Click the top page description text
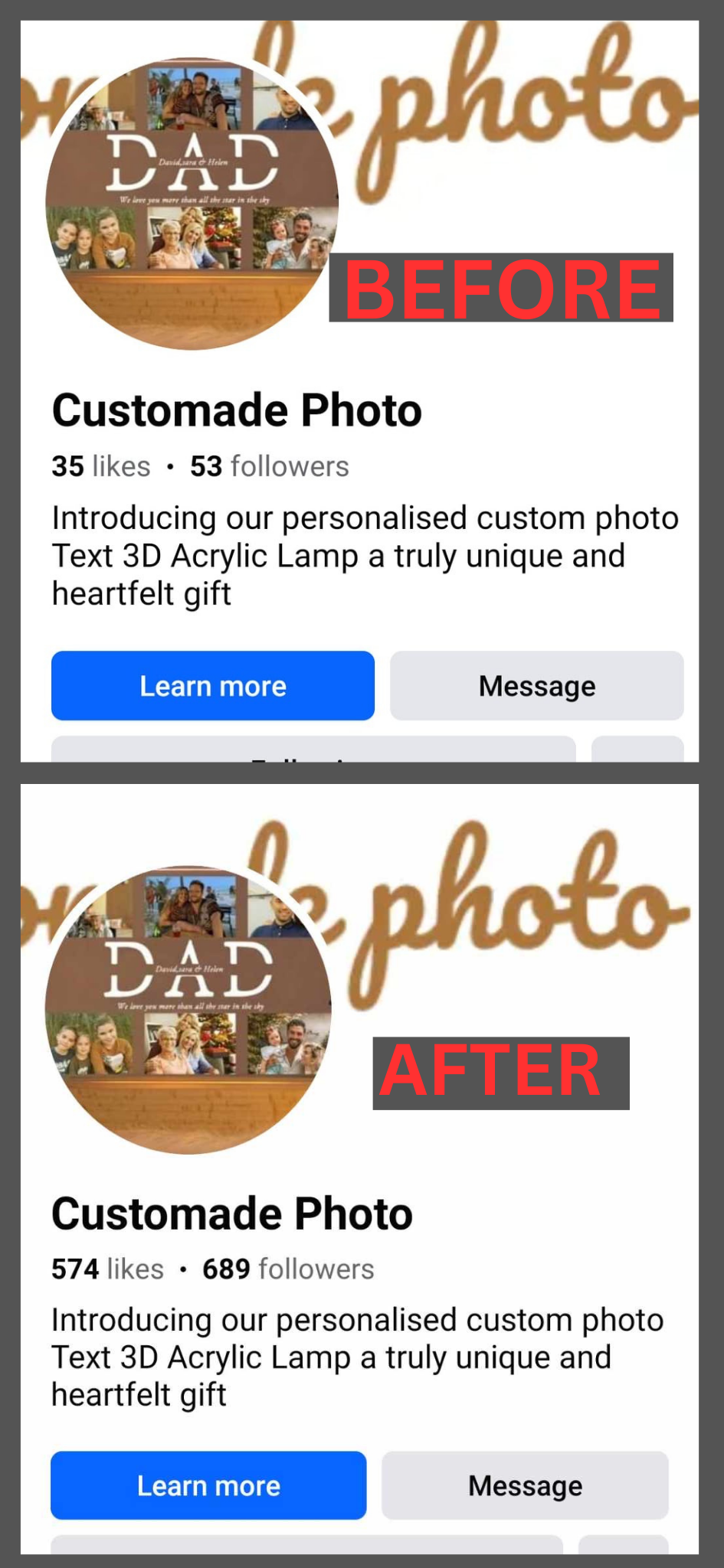Image resolution: width=724 pixels, height=1568 pixels. click(x=365, y=556)
